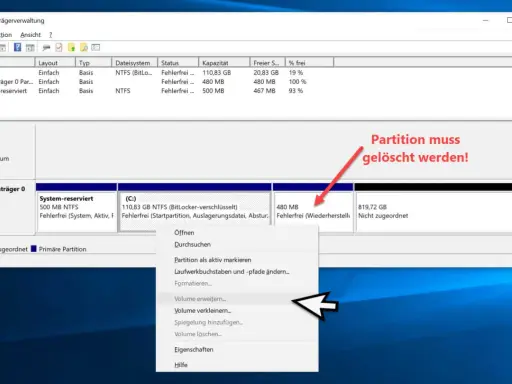Open the question mark help menu
This screenshot has height=384, width=512.
point(50,35)
